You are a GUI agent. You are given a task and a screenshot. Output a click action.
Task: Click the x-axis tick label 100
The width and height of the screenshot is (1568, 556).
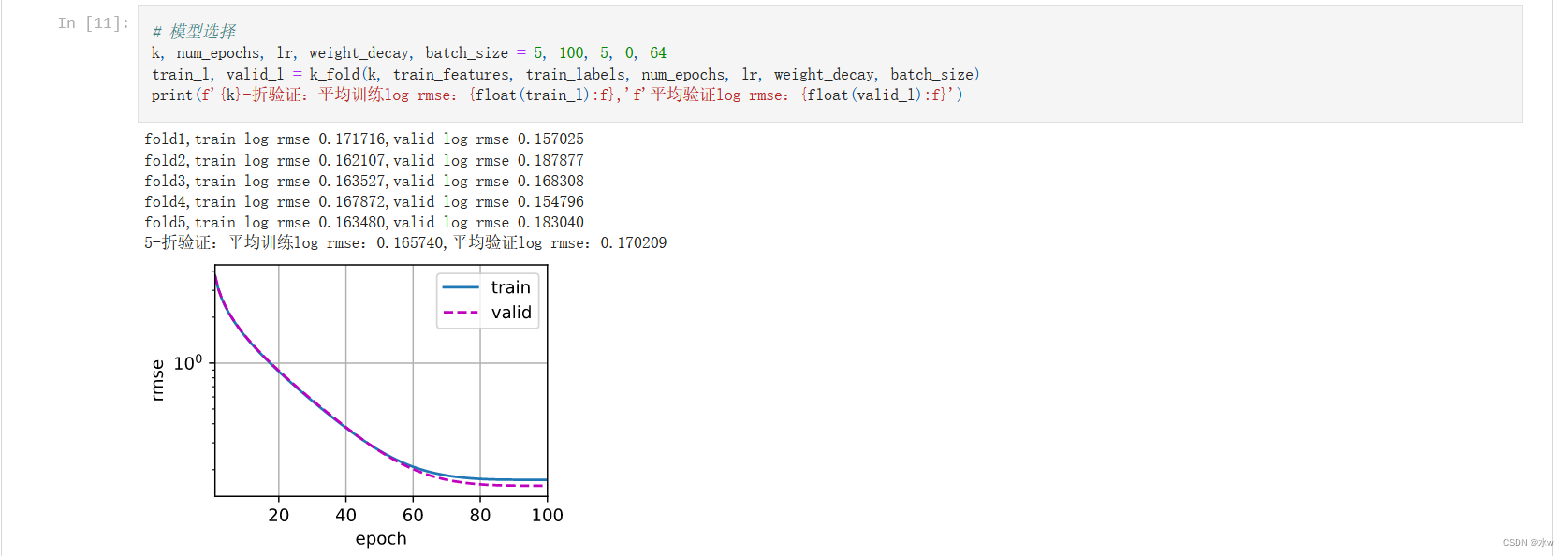click(x=548, y=515)
